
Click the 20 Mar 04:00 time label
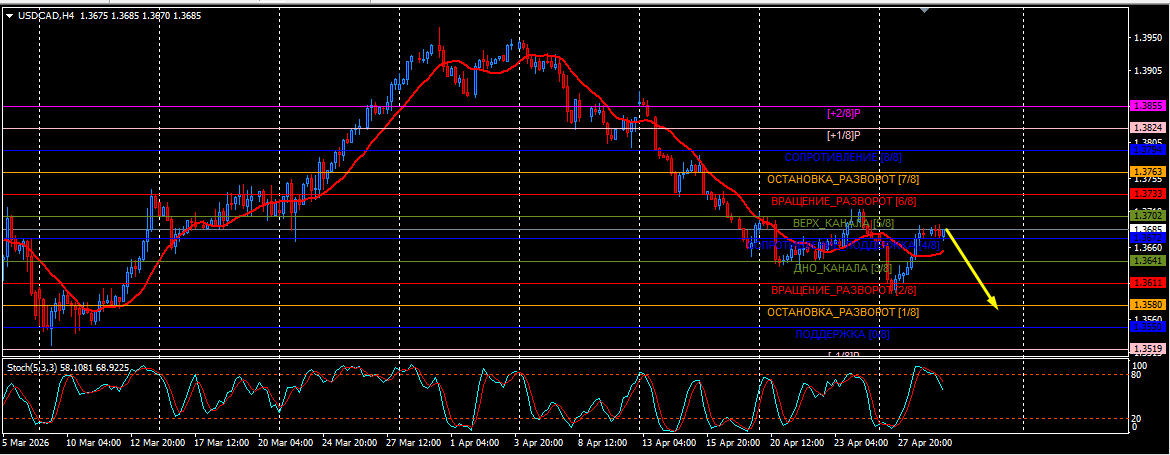tap(287, 442)
